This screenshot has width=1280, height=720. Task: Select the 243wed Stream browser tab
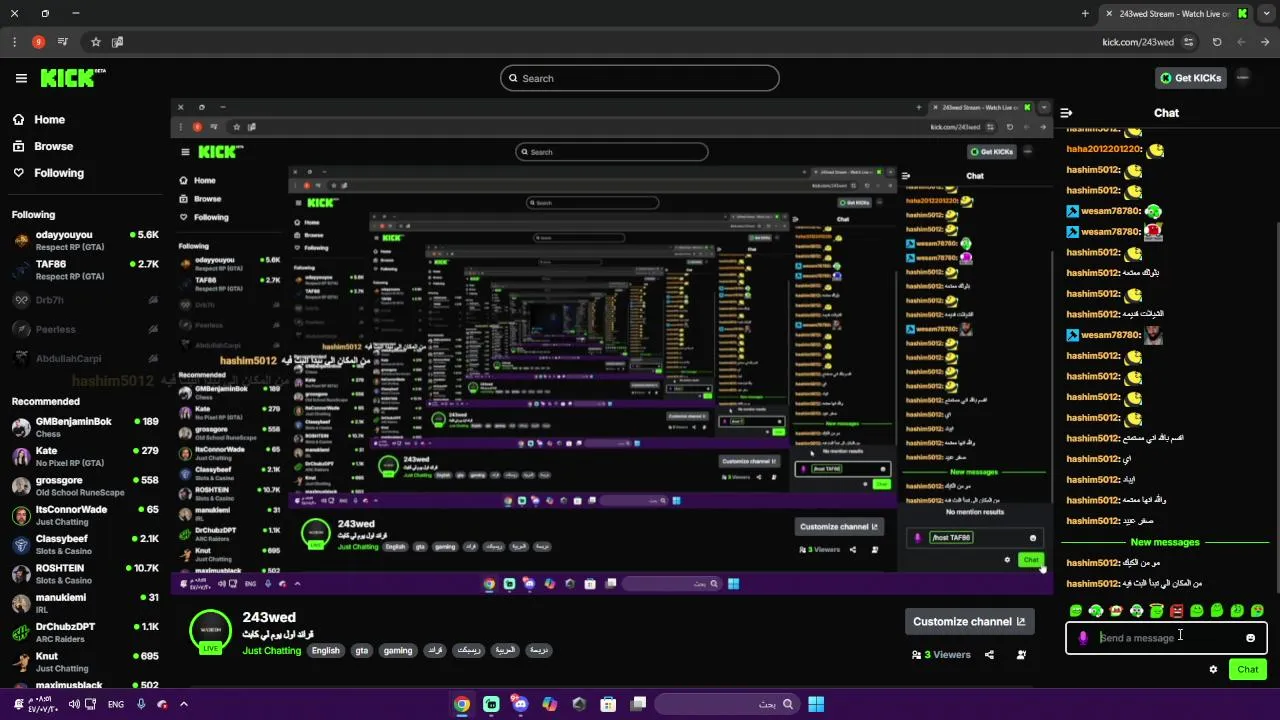click(1175, 14)
